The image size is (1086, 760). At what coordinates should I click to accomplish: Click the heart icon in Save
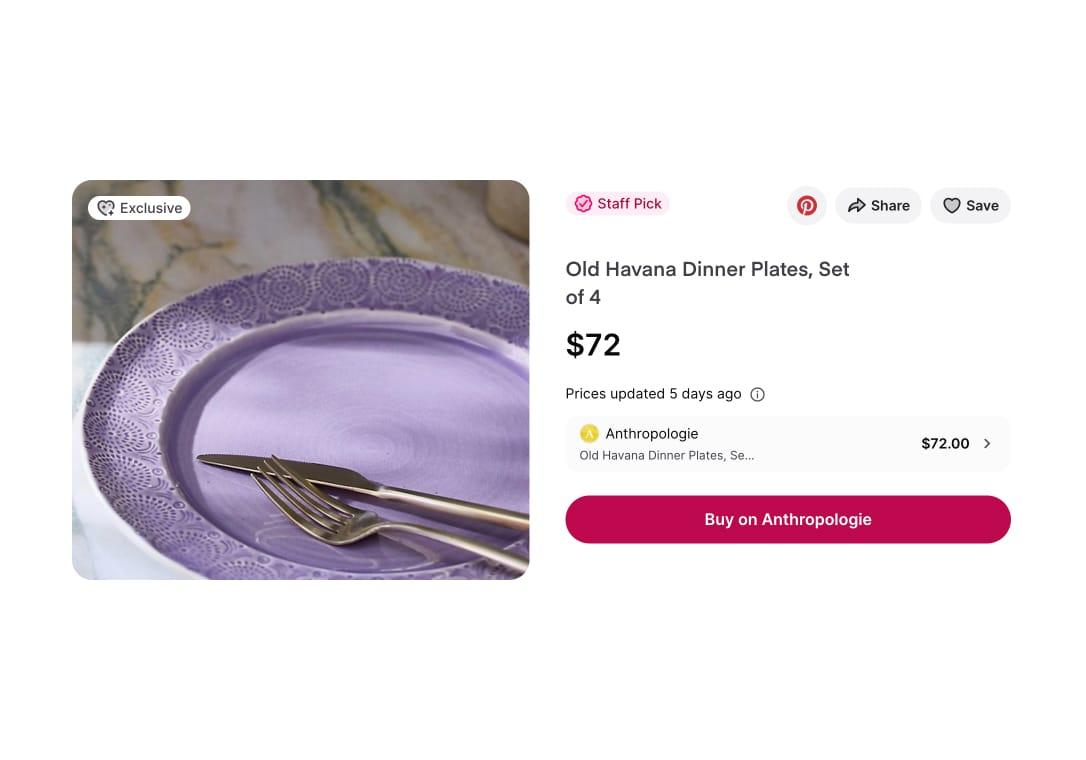952,206
